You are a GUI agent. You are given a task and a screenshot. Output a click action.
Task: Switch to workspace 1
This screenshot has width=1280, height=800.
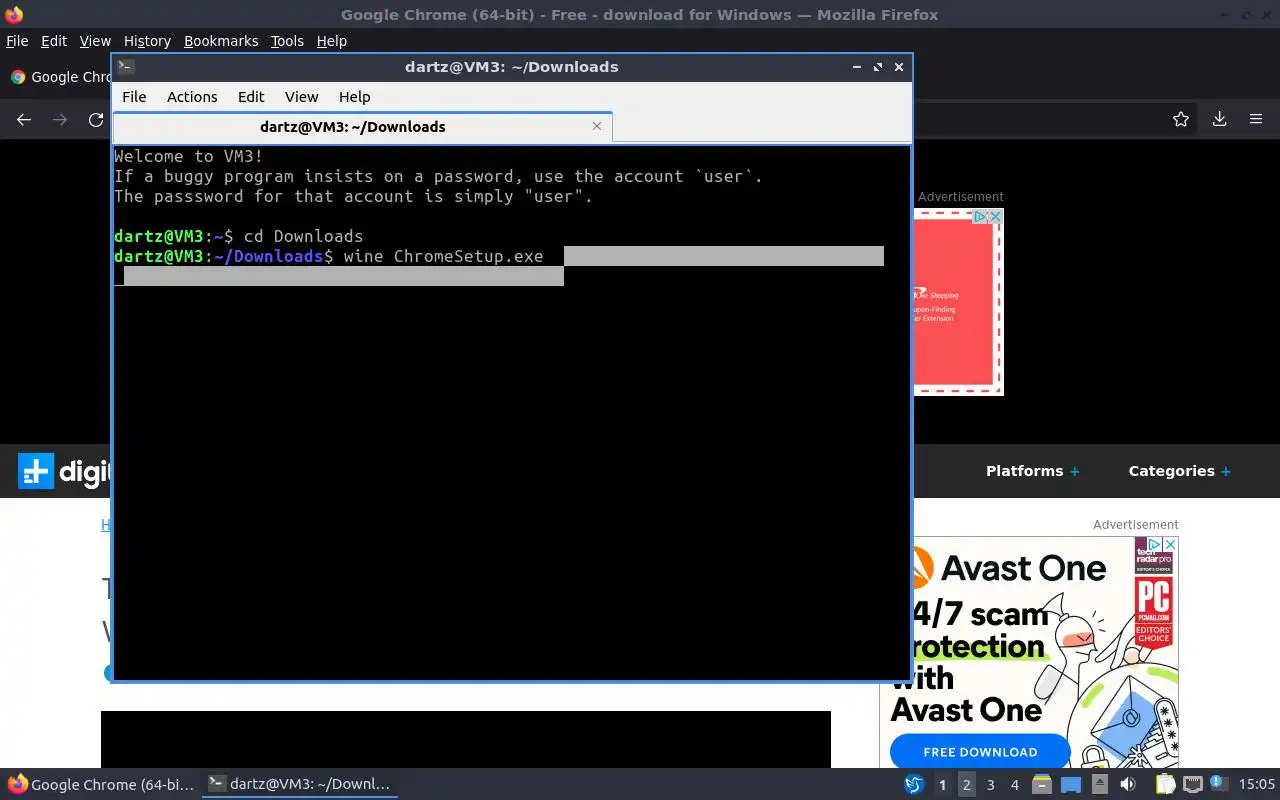pos(942,785)
